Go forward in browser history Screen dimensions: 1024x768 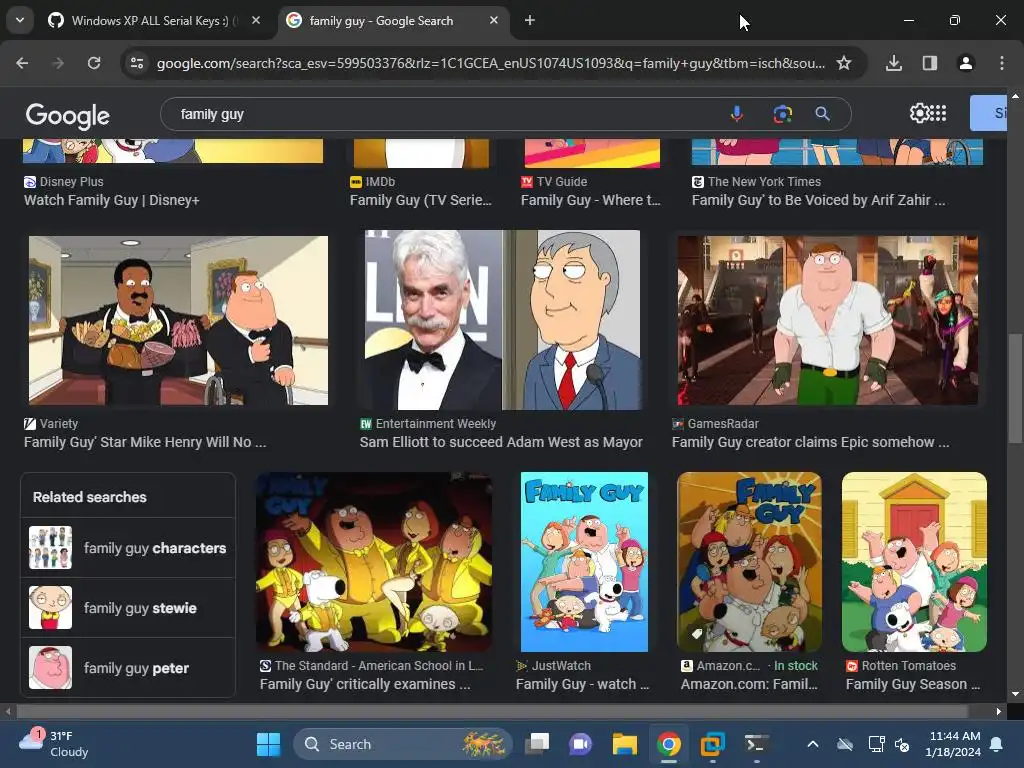click(58, 63)
